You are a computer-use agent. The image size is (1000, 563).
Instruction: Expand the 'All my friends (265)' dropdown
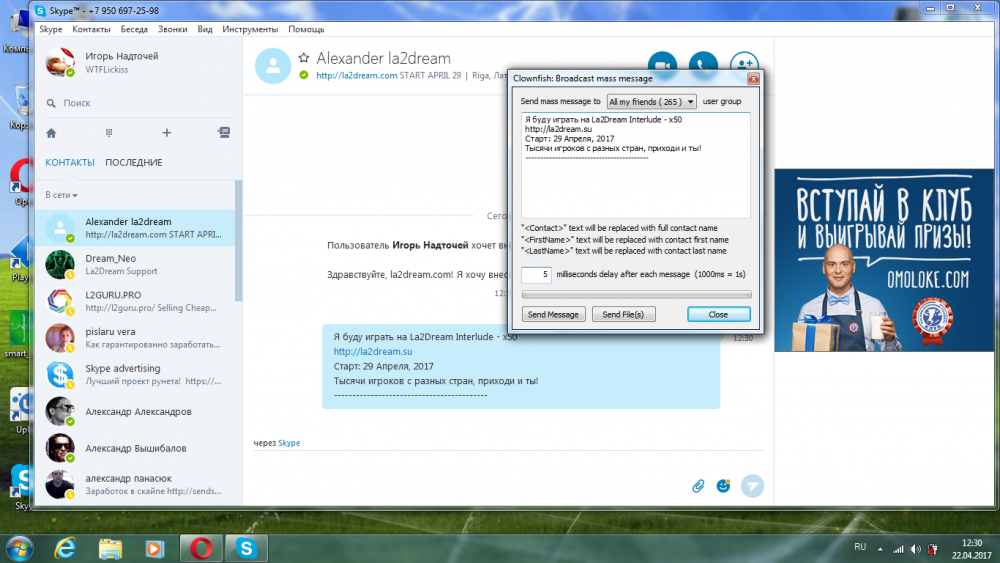tap(652, 102)
